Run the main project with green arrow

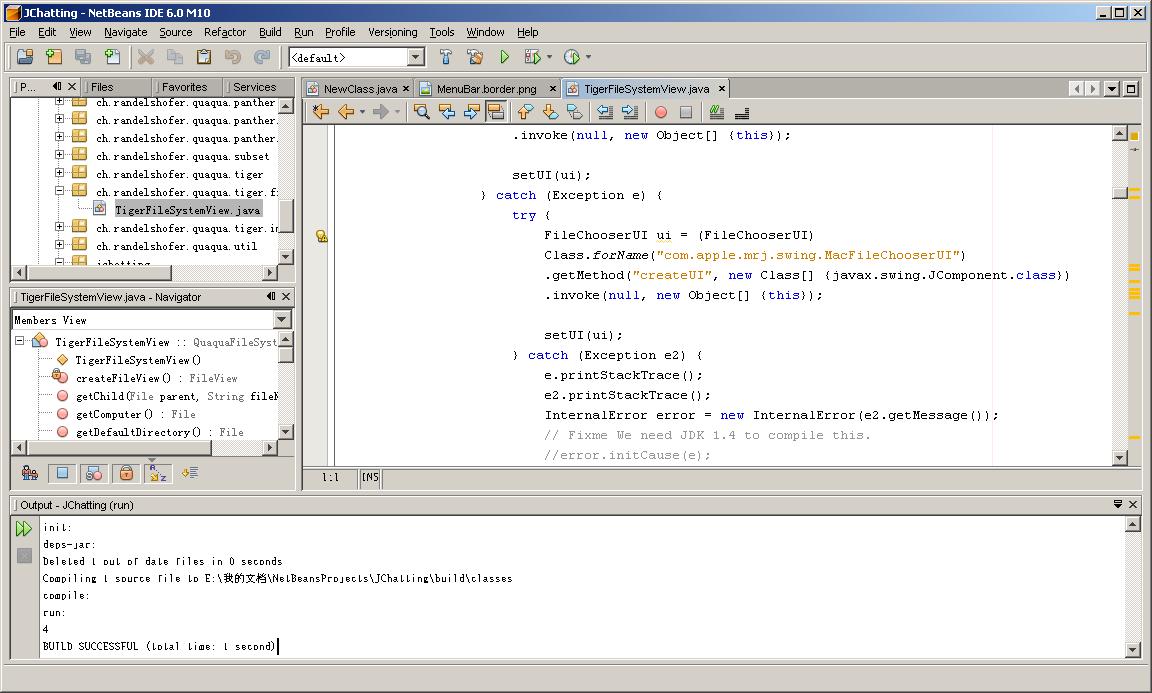505,57
